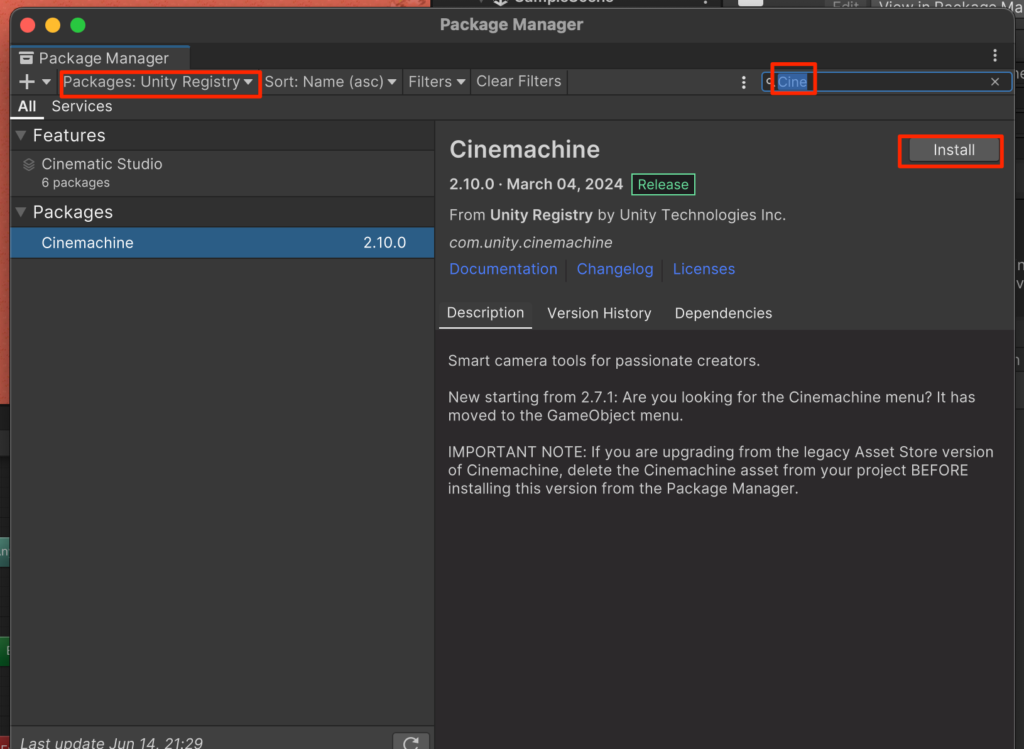Viewport: 1024px width, 749px height.
Task: Open the window kebab menu icon
Action: coord(995,56)
